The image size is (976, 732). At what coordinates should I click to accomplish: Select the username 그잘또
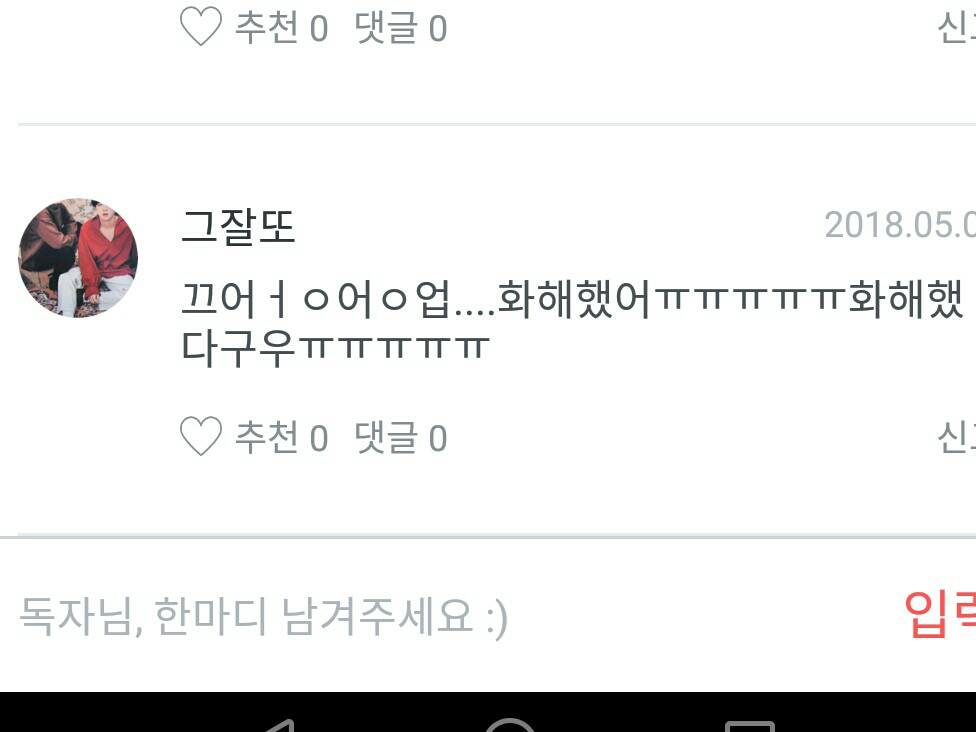pos(237,226)
